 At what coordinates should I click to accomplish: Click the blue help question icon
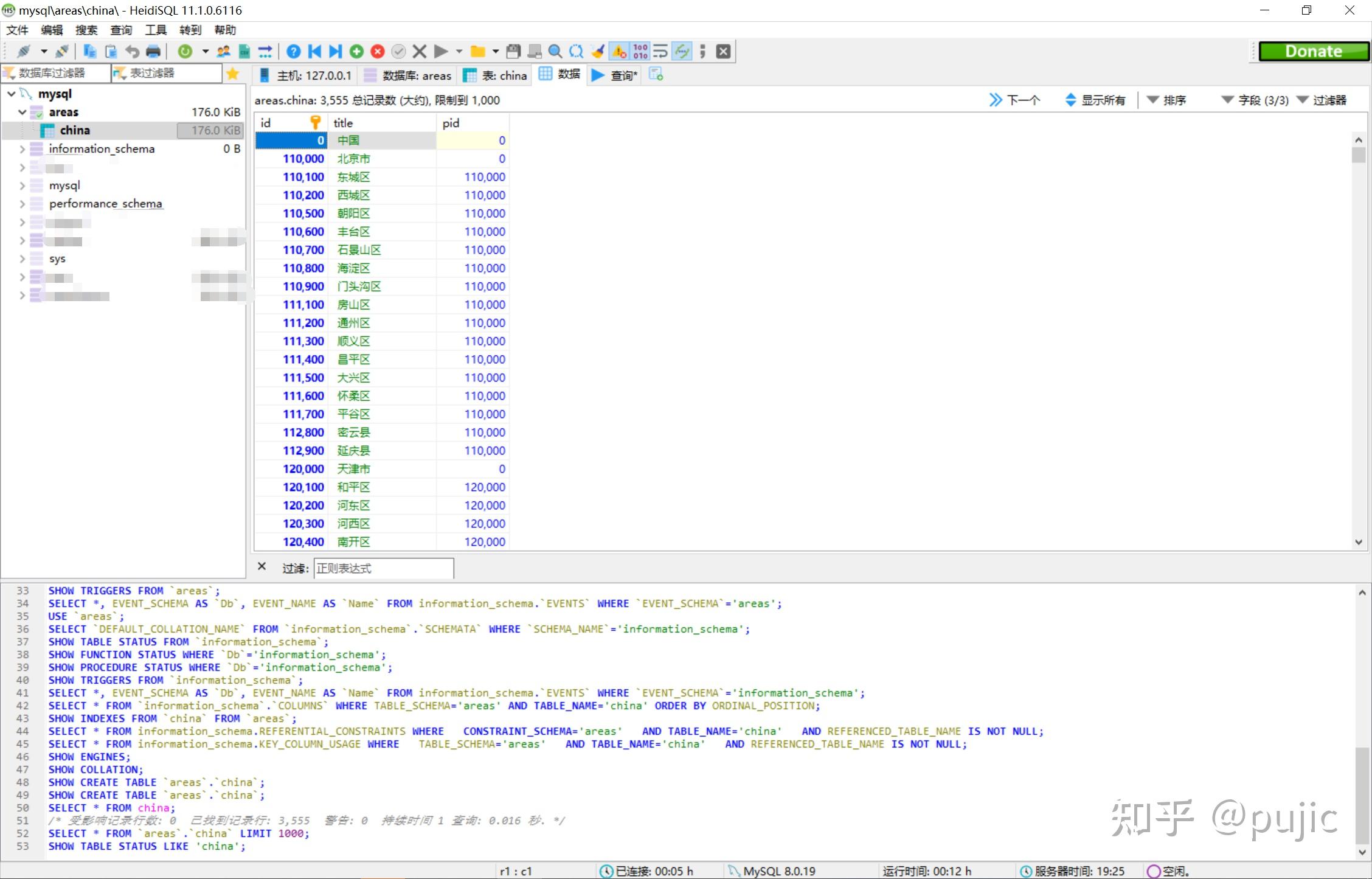293,52
